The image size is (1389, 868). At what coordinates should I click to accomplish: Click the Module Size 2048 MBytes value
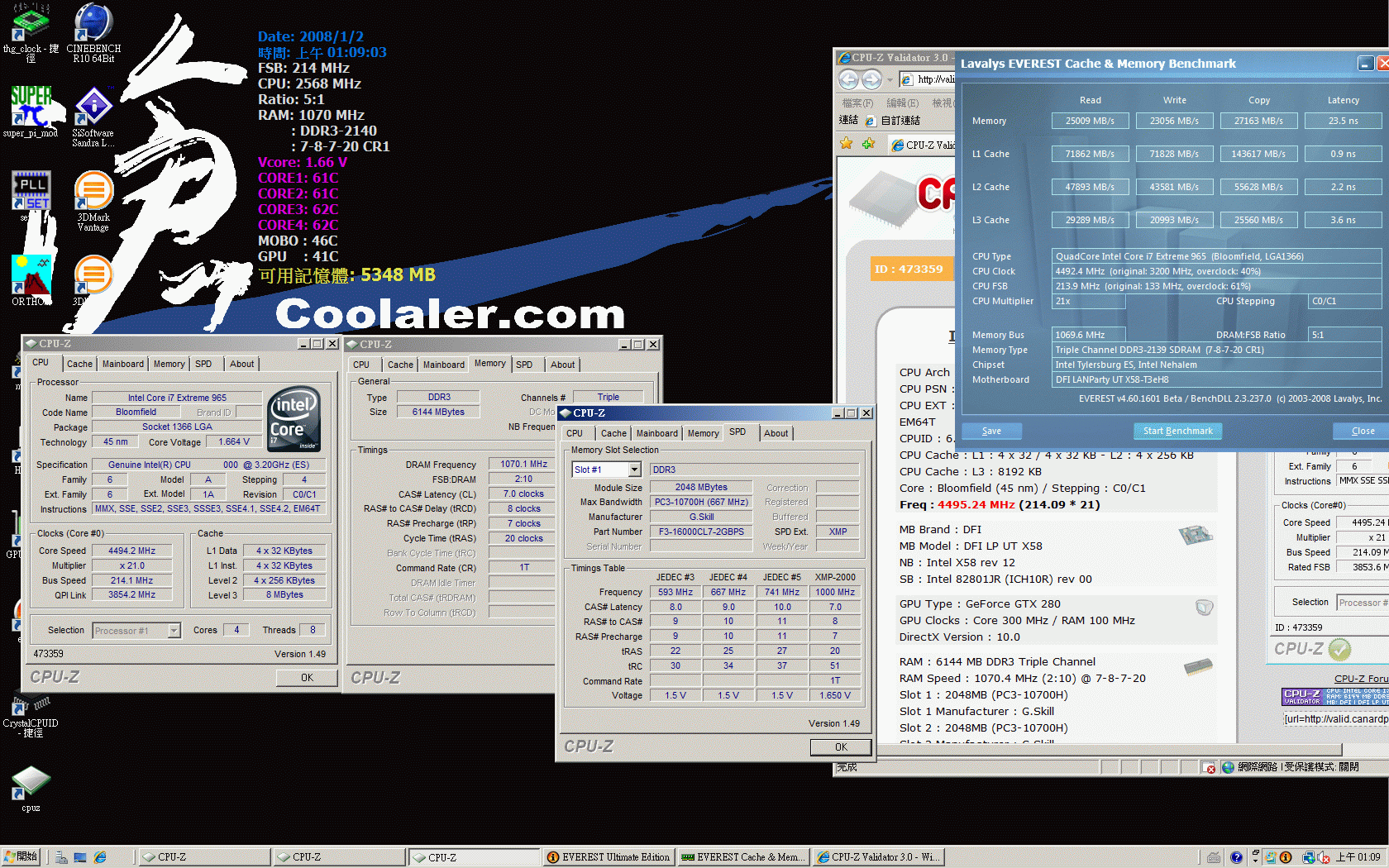(701, 488)
